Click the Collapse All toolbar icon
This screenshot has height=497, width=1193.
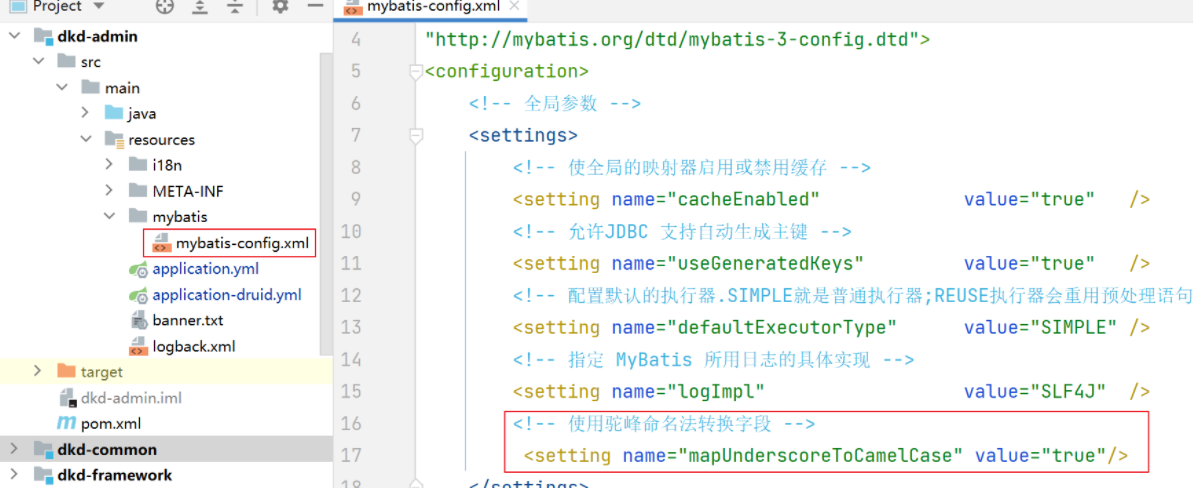pos(236,7)
